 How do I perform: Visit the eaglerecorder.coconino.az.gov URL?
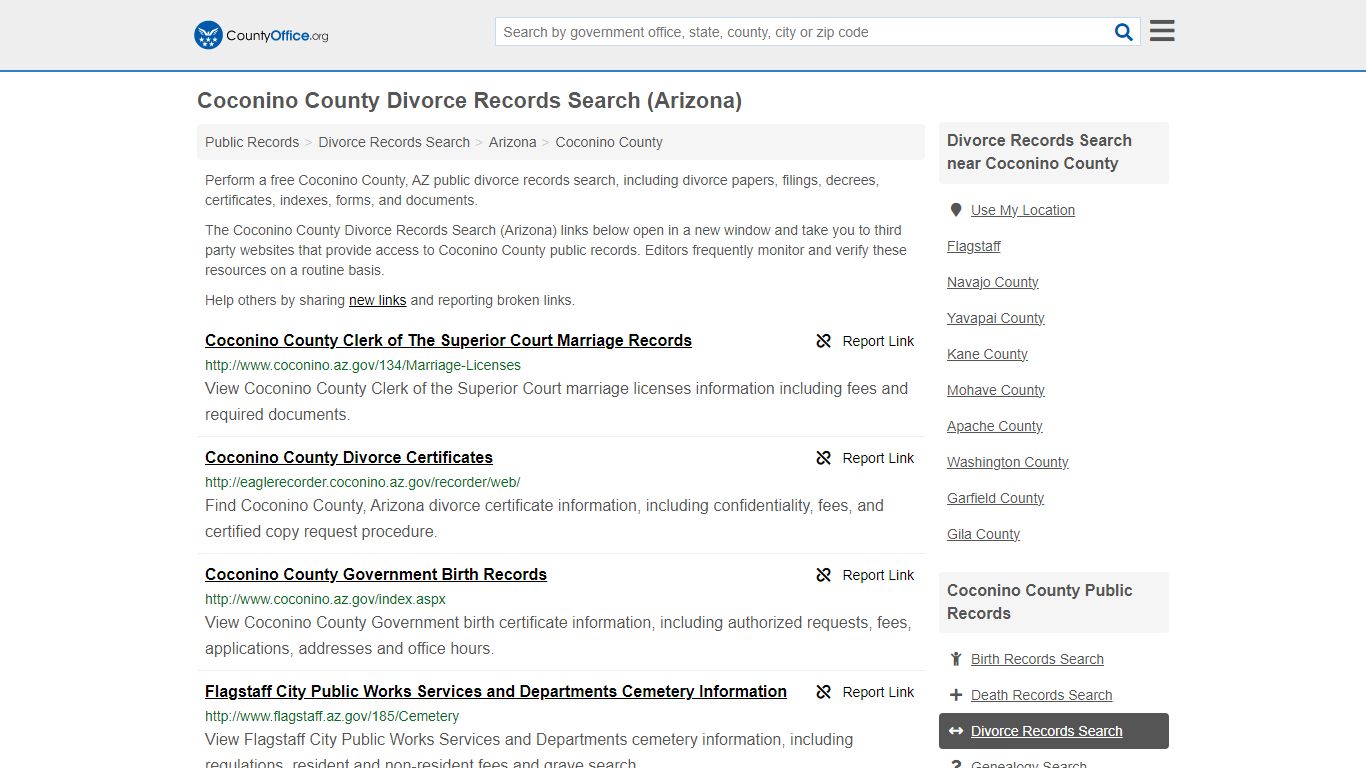[363, 482]
